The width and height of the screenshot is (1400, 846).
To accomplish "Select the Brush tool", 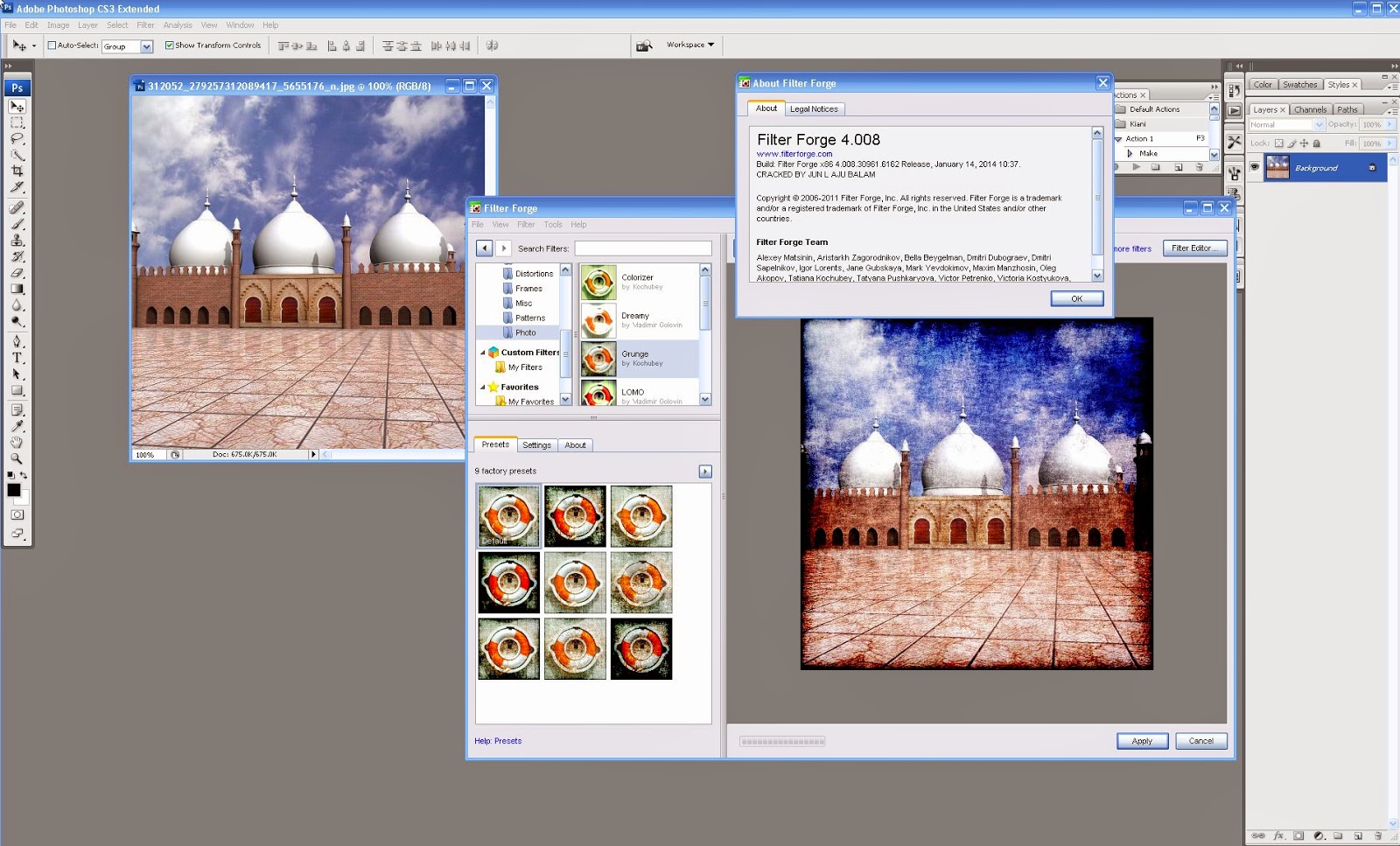I will 17,224.
